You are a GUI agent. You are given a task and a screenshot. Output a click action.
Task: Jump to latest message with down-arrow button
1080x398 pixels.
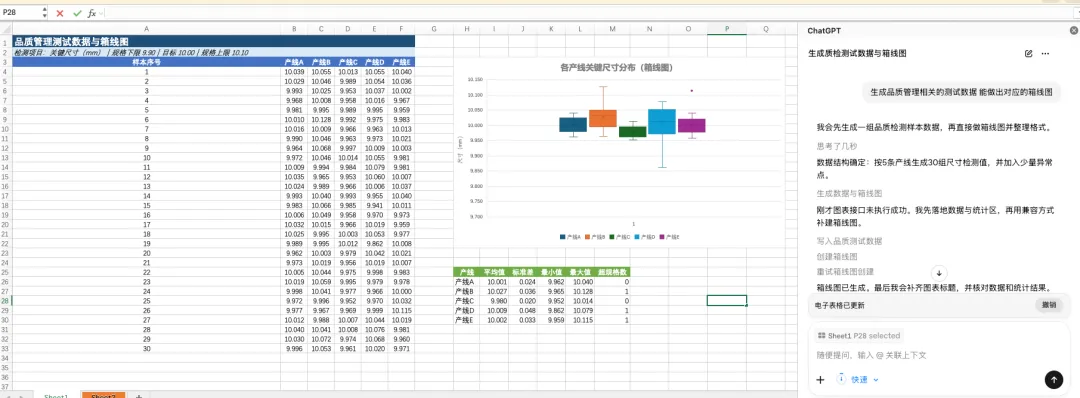click(939, 273)
